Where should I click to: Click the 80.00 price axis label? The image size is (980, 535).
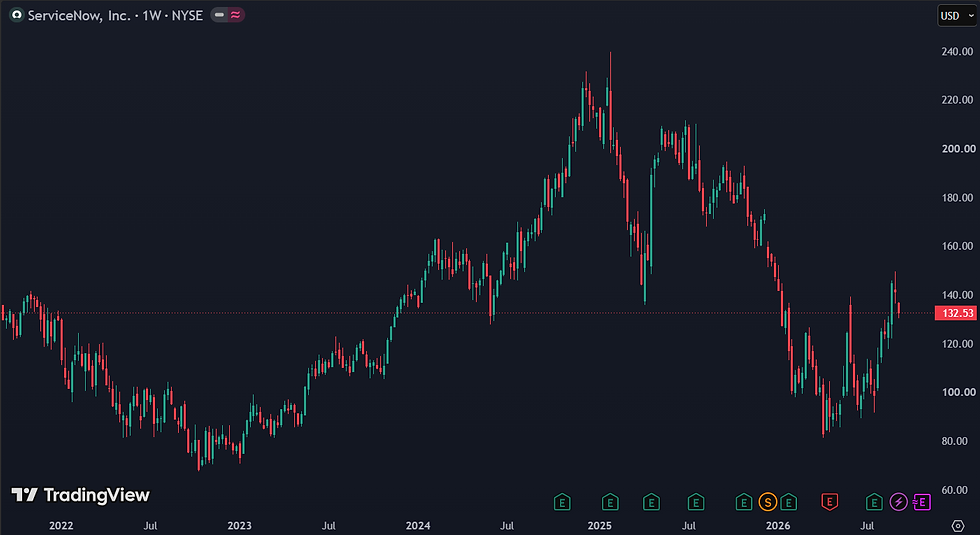[957, 441]
